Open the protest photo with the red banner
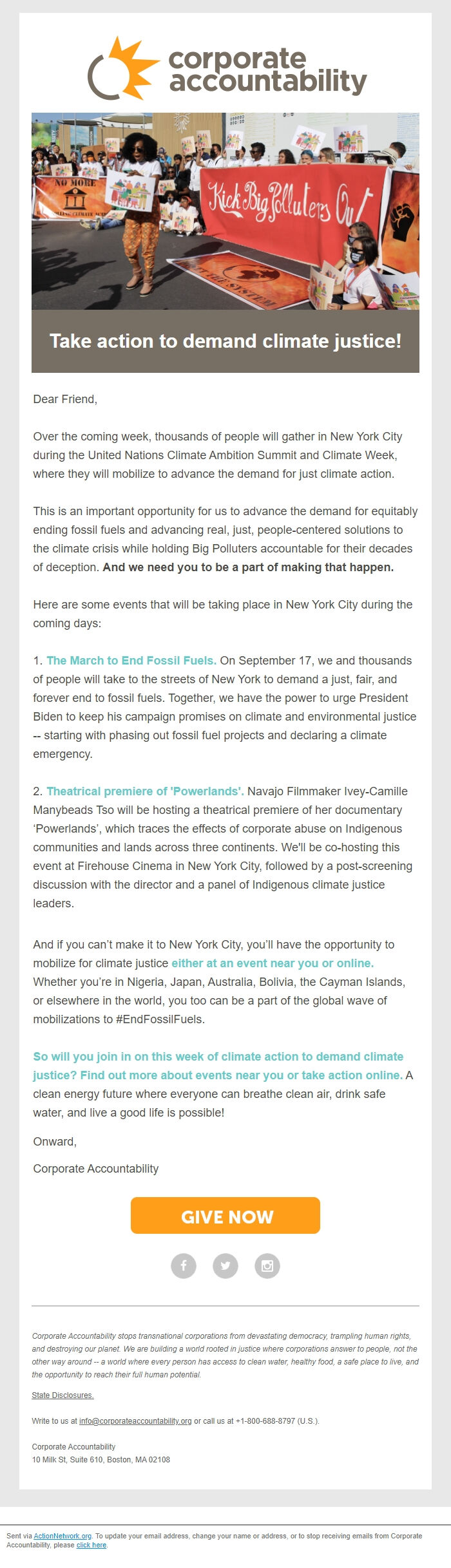Screen dimensions: 451x1568 (225, 211)
